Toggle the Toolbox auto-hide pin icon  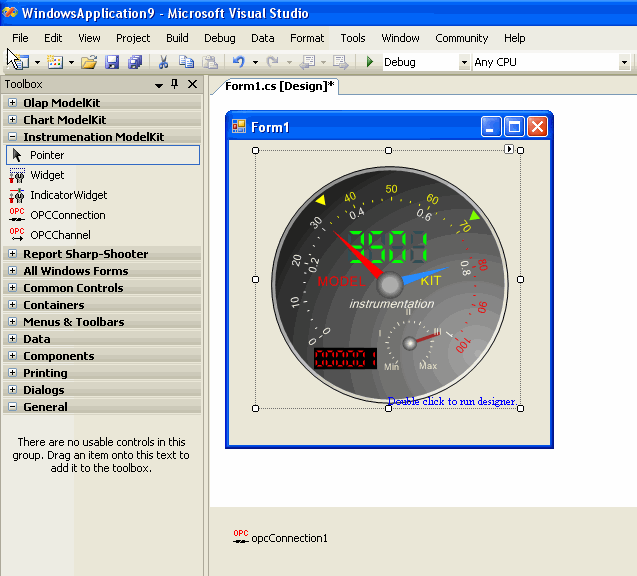[x=175, y=84]
